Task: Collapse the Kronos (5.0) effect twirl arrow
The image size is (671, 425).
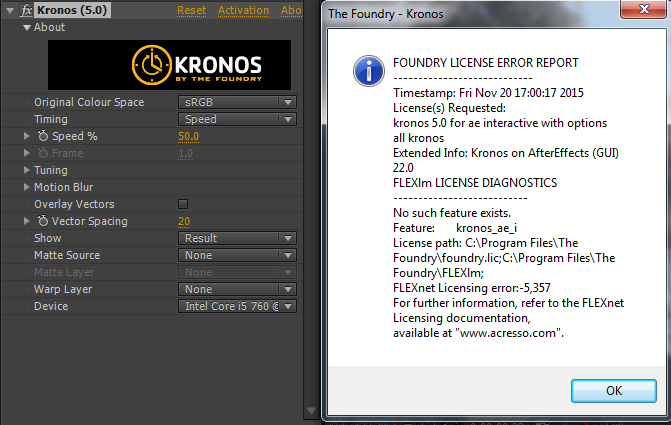Action: point(10,11)
